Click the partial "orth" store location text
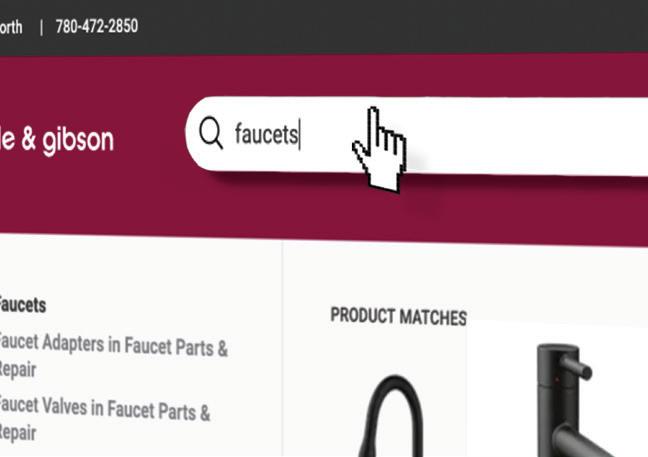 pos(11,27)
